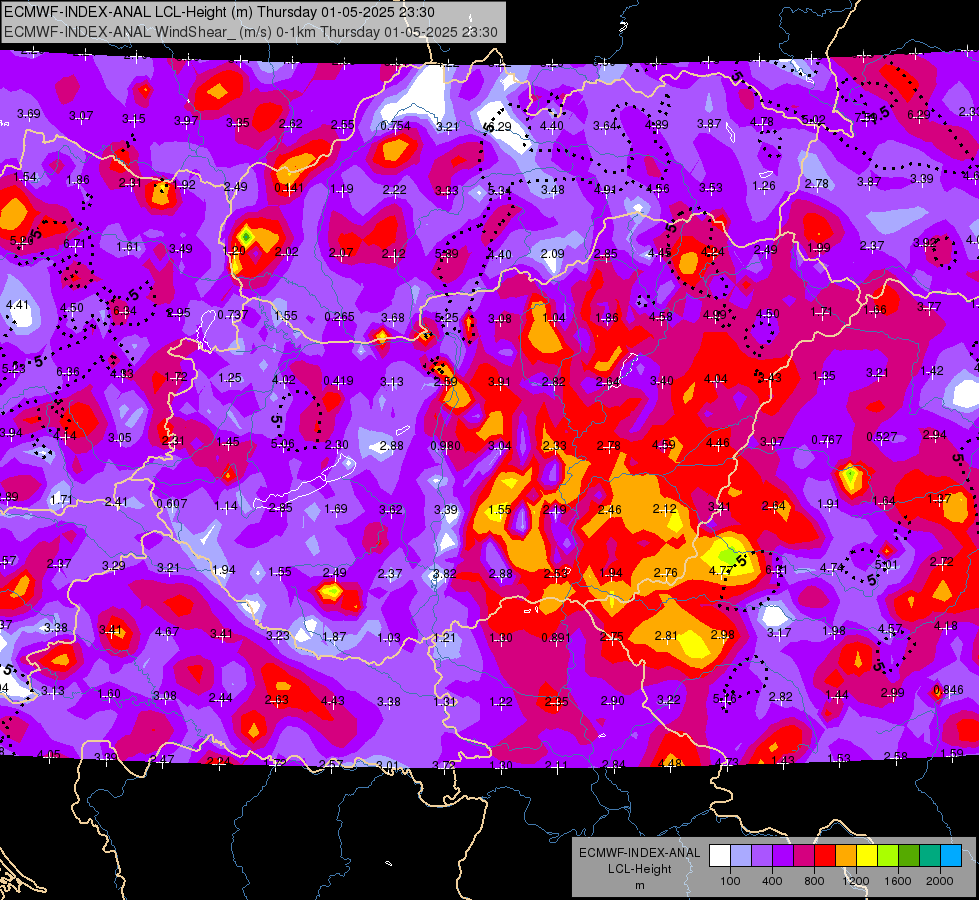Click wind shear value 0.527
979x900 pixels.
(882, 437)
